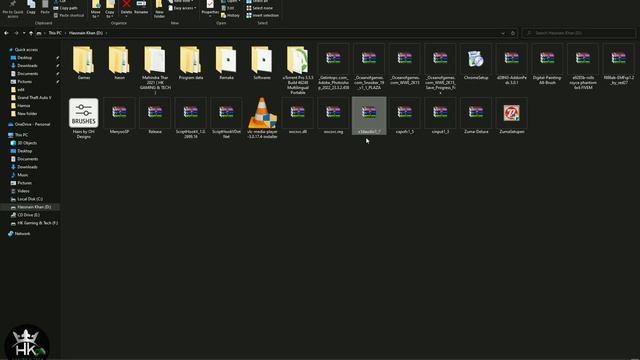This screenshot has width=640, height=360.
Task: Open Local Disk (C:) in the sidebar
Action: [30, 199]
